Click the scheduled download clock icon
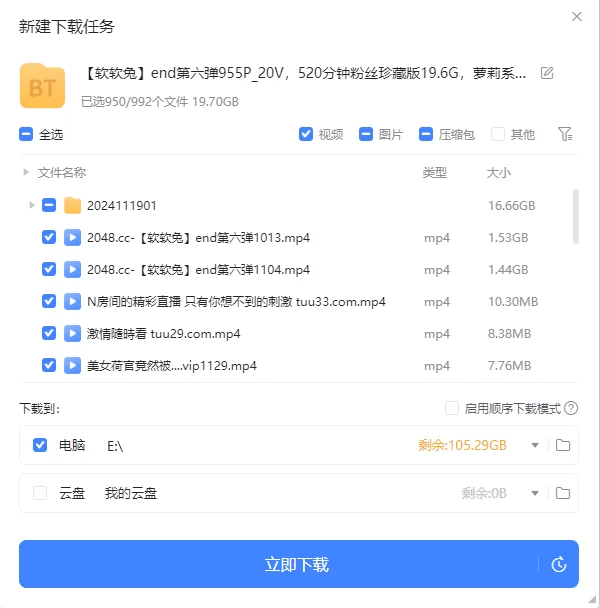Viewport: 600px width, 608px height. tap(559, 565)
